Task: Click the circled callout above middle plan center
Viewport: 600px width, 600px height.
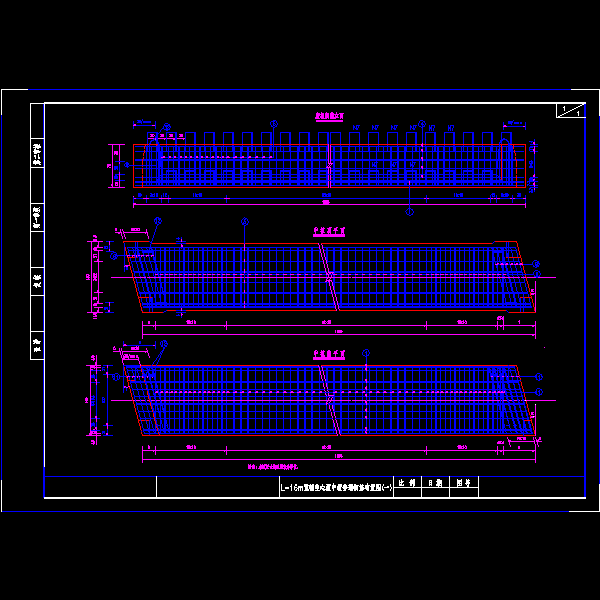Action: point(245,222)
